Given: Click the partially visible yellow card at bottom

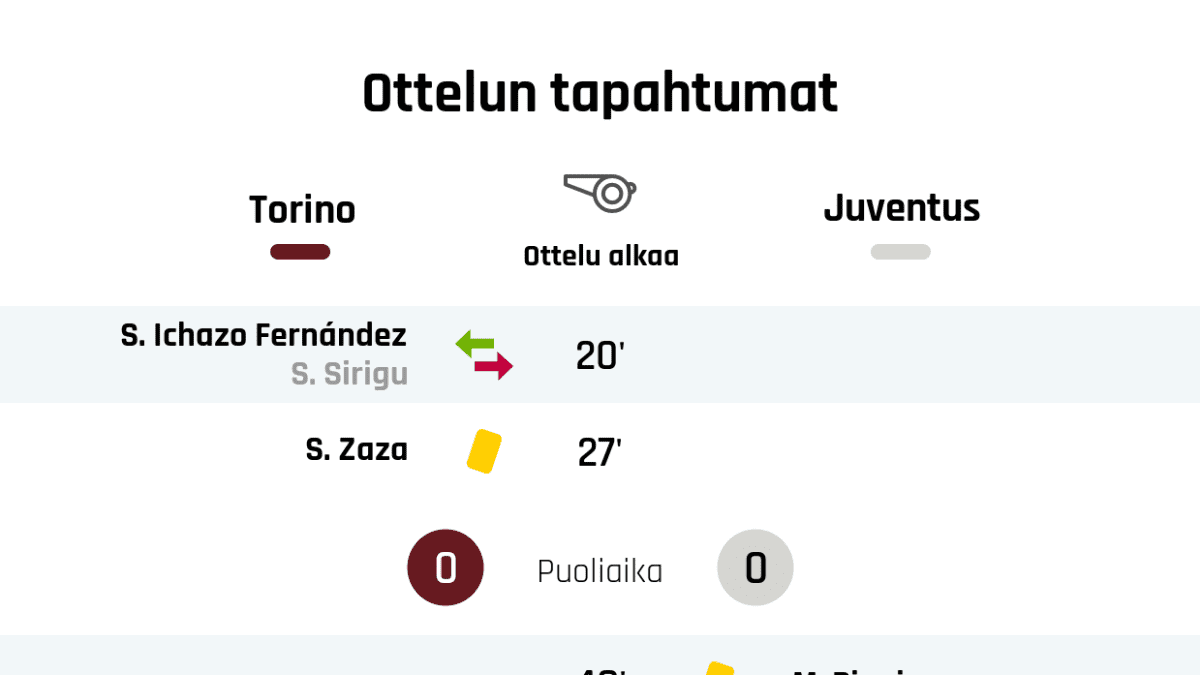Looking at the screenshot, I should click(719, 669).
